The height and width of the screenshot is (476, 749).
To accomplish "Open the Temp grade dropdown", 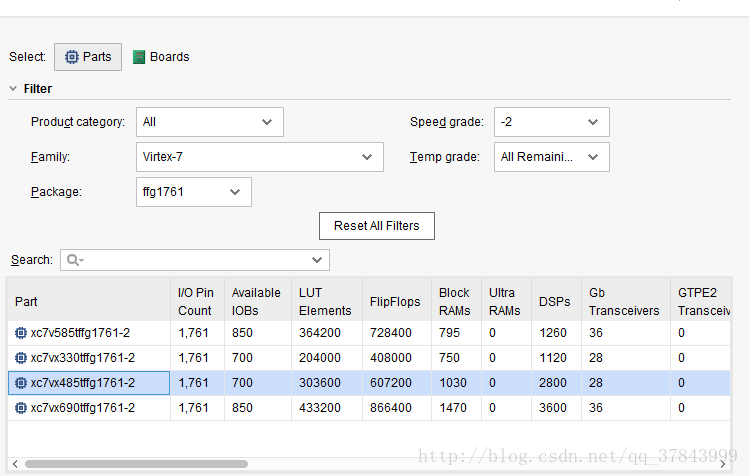I will coord(552,157).
